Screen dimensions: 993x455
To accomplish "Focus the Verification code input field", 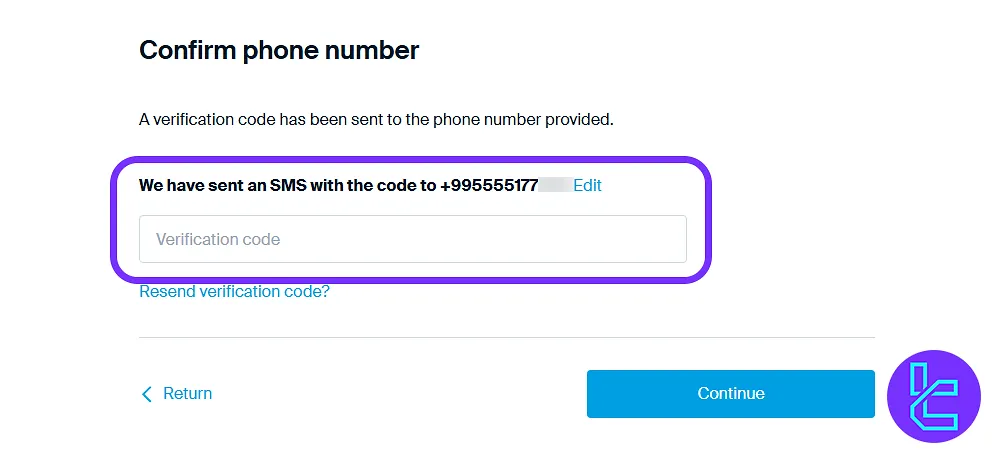I will 412,239.
